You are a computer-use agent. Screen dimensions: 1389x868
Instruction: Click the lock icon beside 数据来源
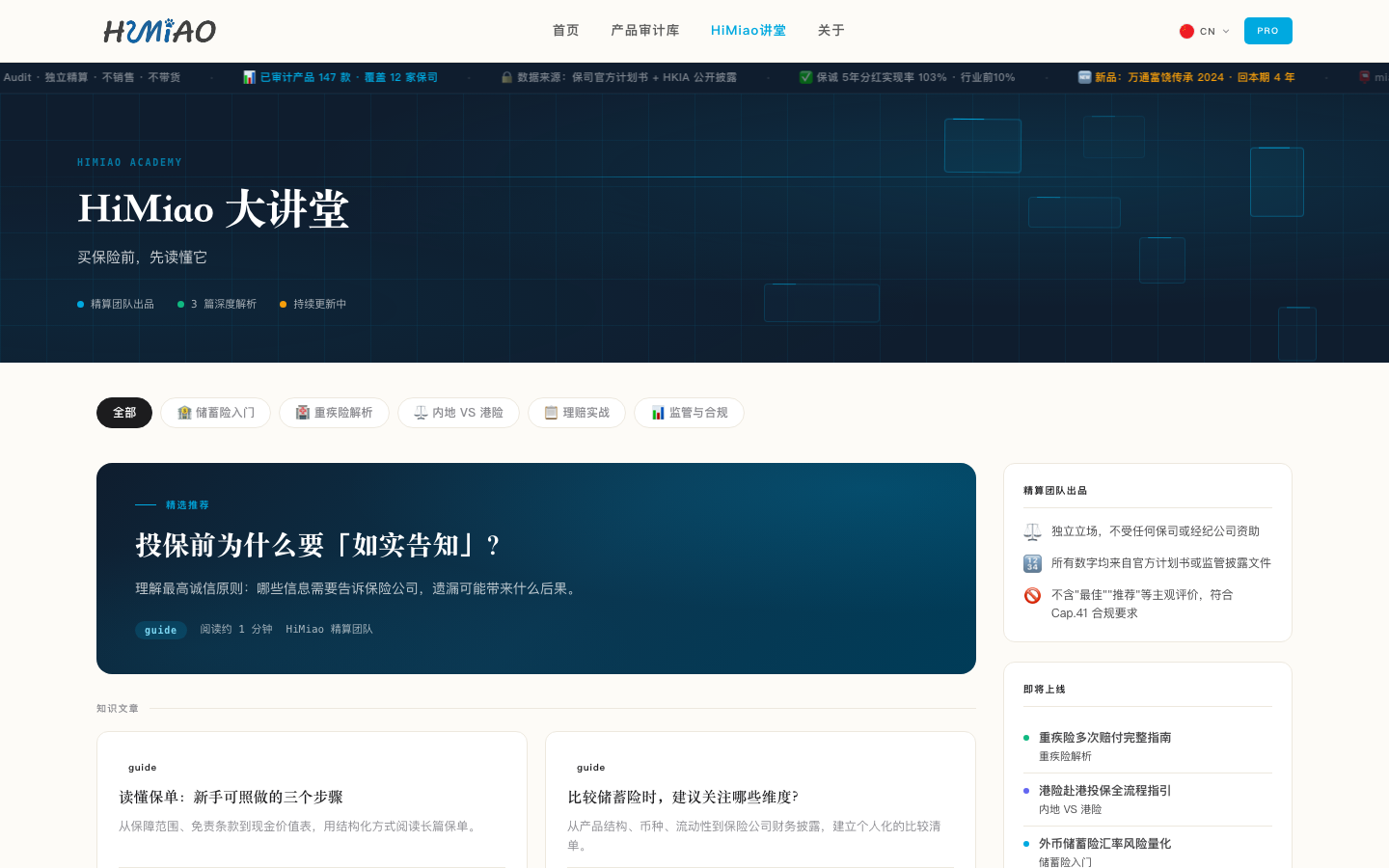506,77
